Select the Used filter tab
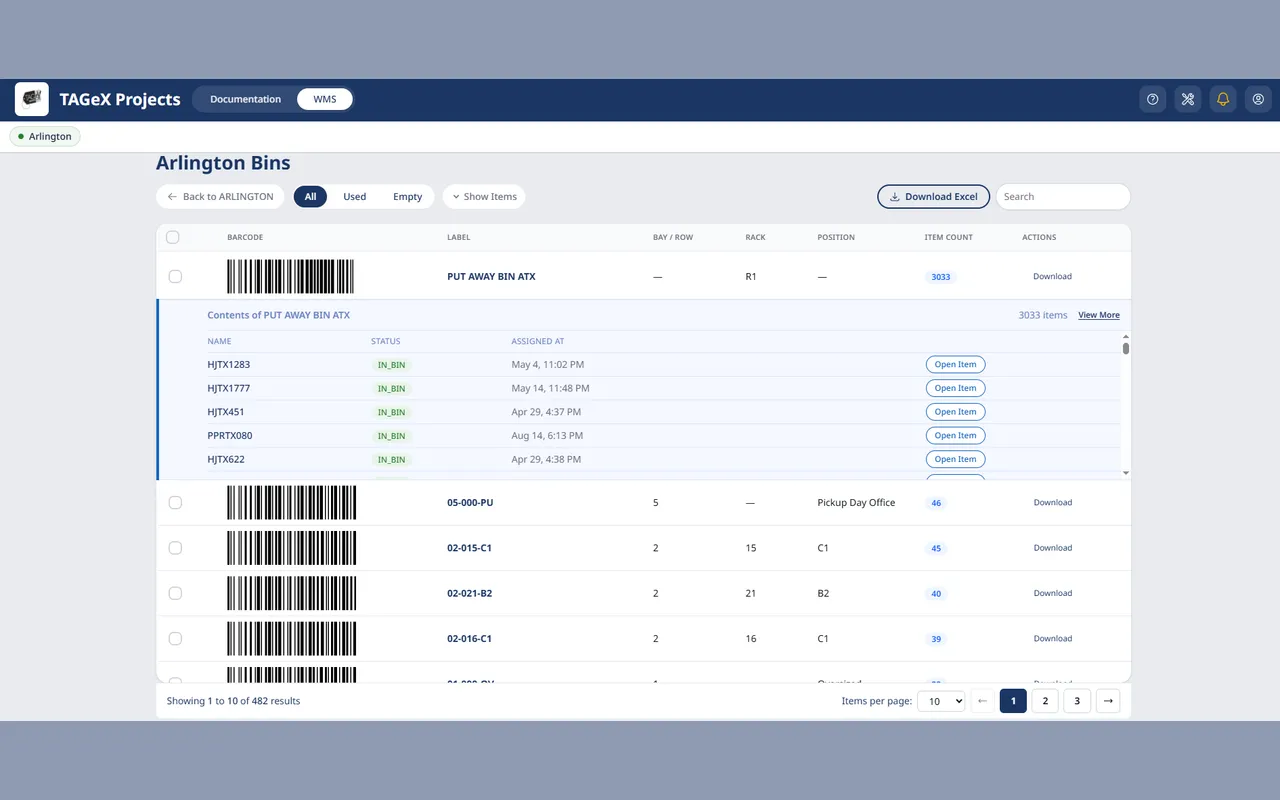Image resolution: width=1280 pixels, height=800 pixels. tap(355, 197)
